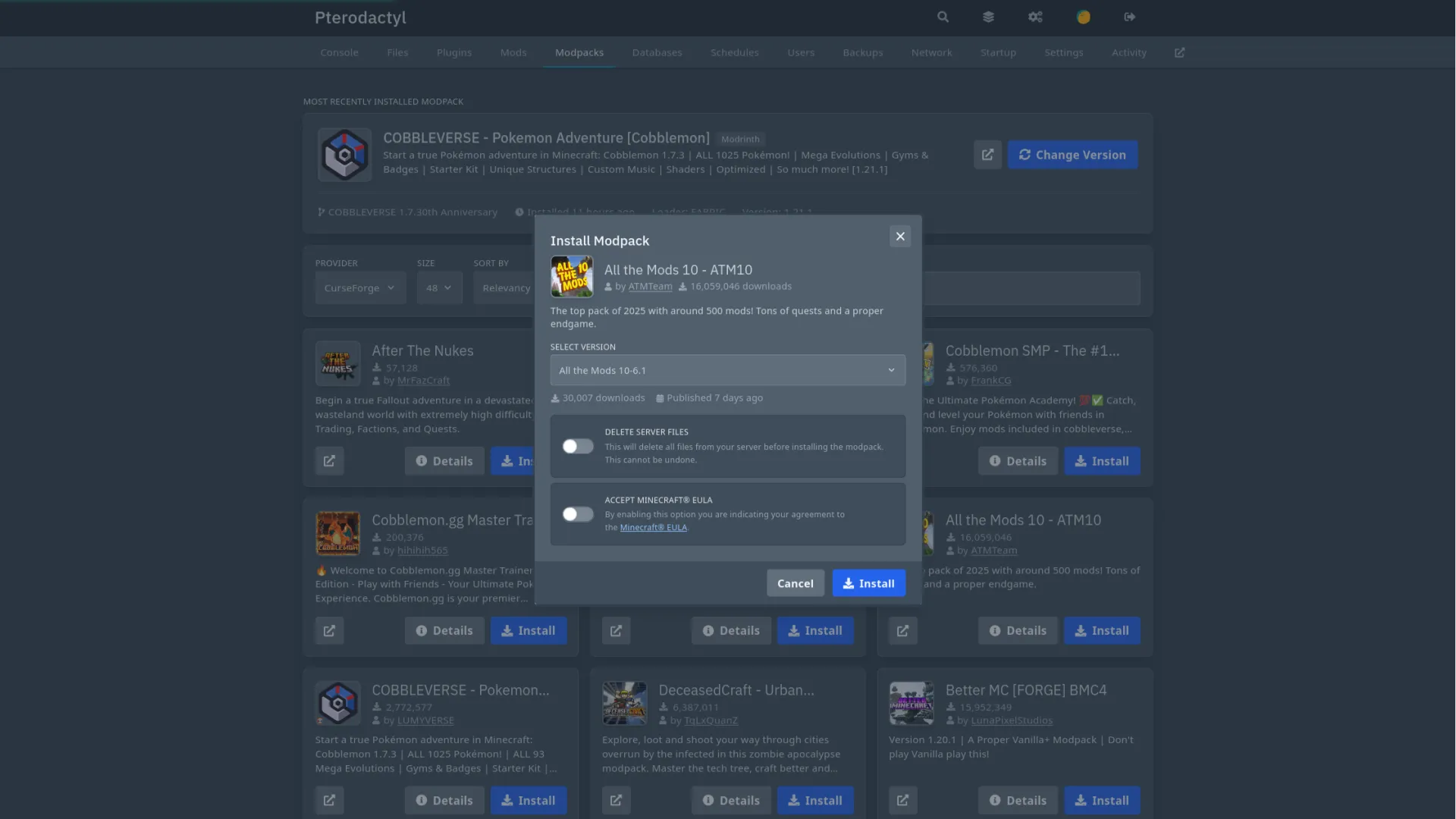Viewport: 1456px width, 819px height.
Task: Click the logout icon in header
Action: click(x=1130, y=17)
